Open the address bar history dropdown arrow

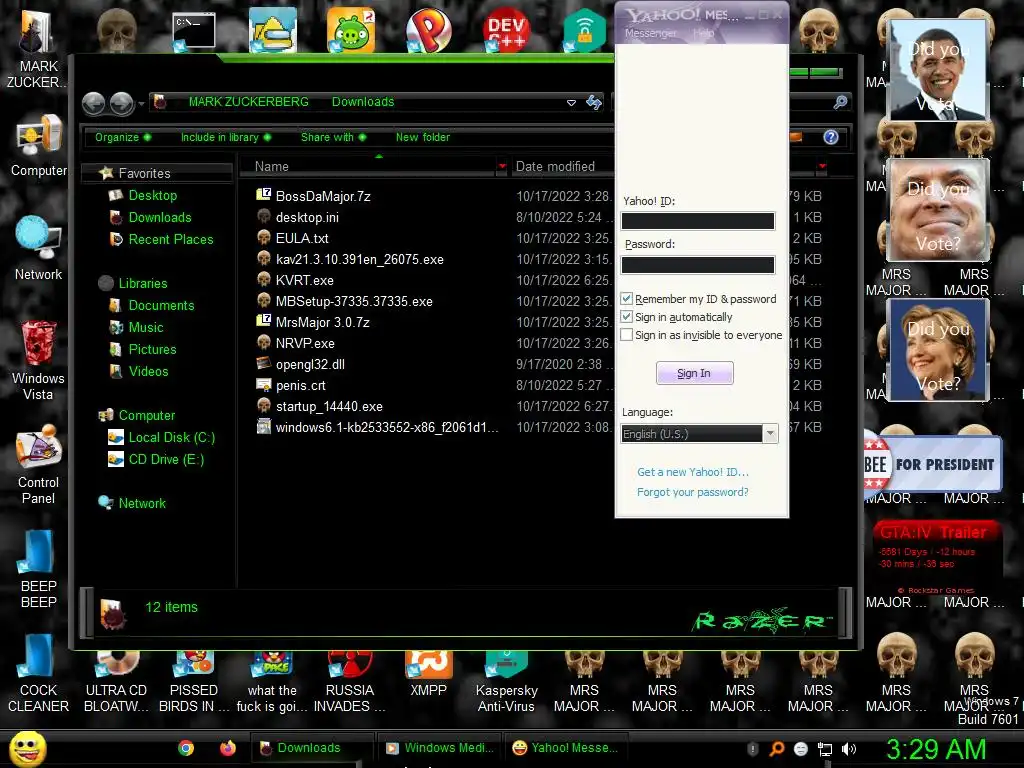[571, 103]
